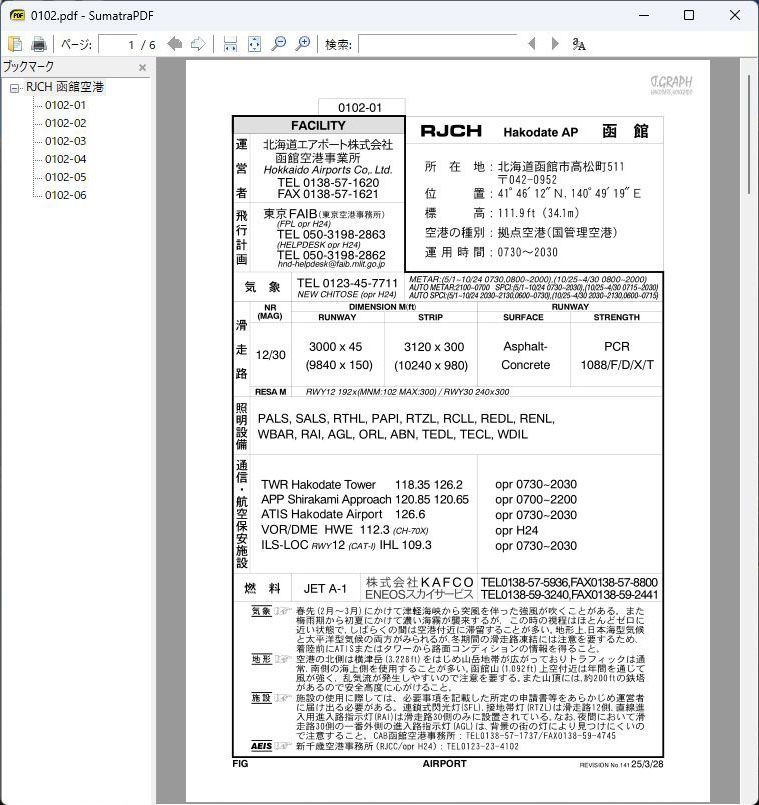Open bookmark 0102-01

click(x=65, y=105)
